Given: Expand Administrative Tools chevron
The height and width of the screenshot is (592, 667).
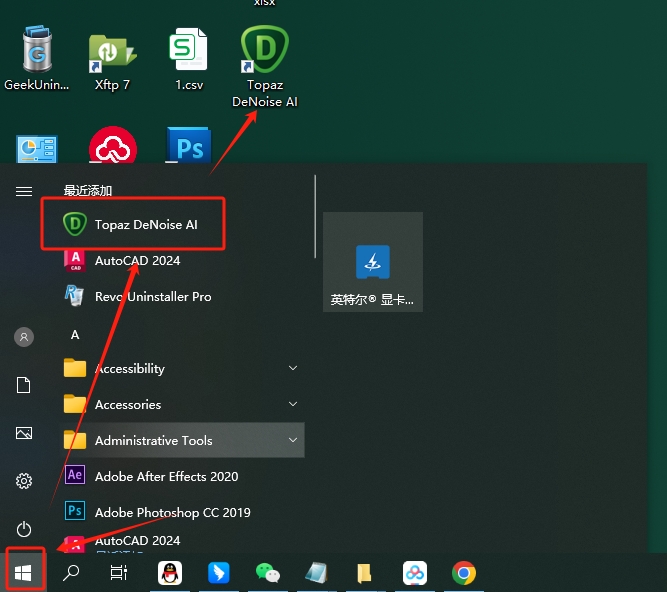Looking at the screenshot, I should [293, 440].
